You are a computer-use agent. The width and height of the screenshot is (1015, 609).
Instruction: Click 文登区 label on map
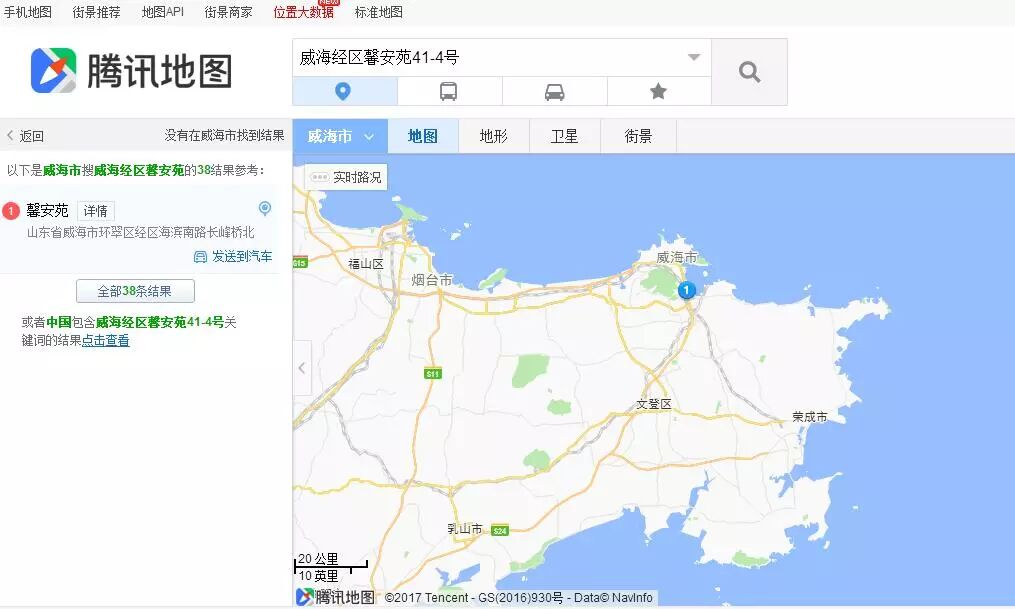coord(654,404)
